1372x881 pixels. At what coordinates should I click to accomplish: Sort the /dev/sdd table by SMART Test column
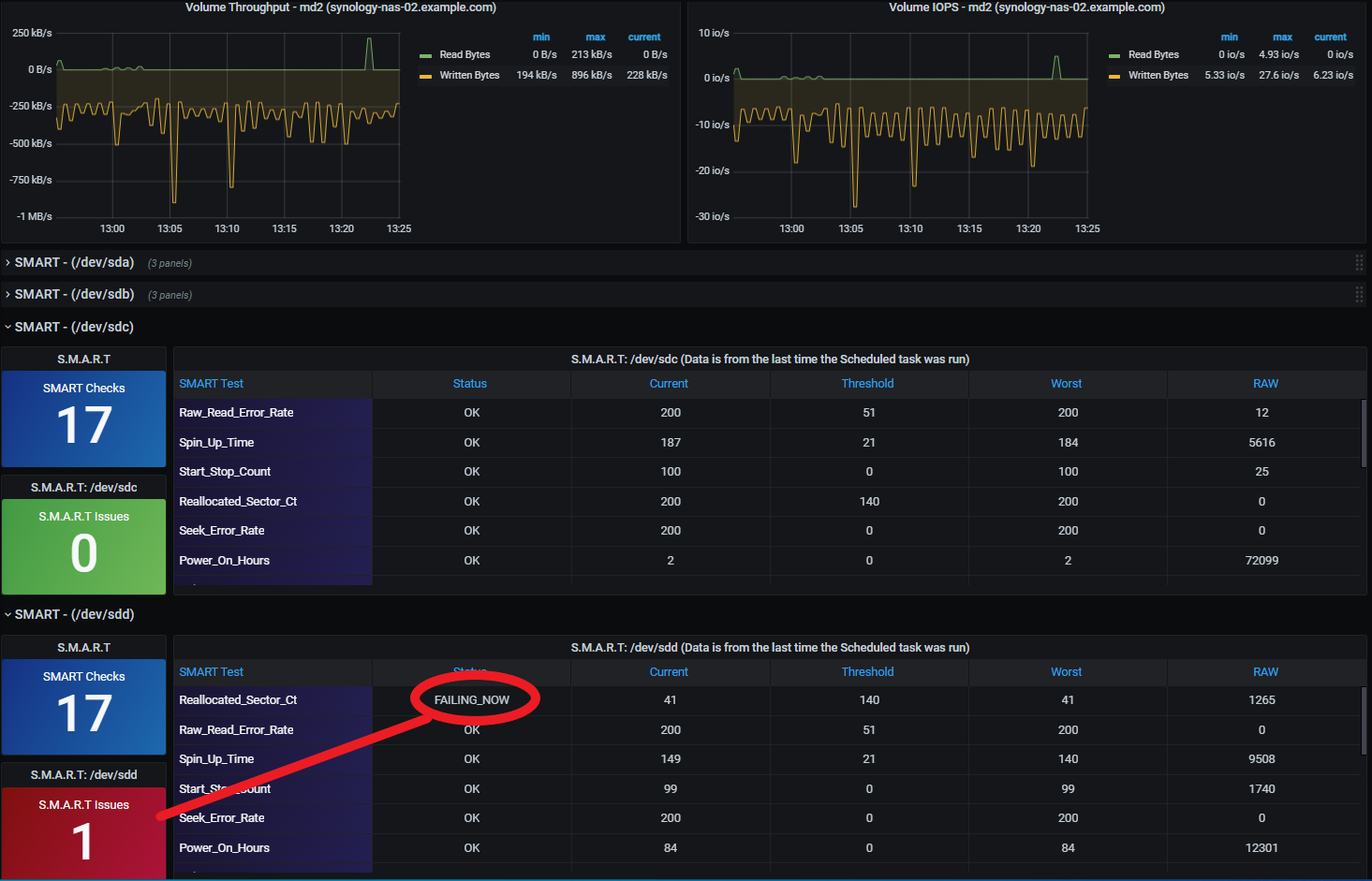point(211,672)
